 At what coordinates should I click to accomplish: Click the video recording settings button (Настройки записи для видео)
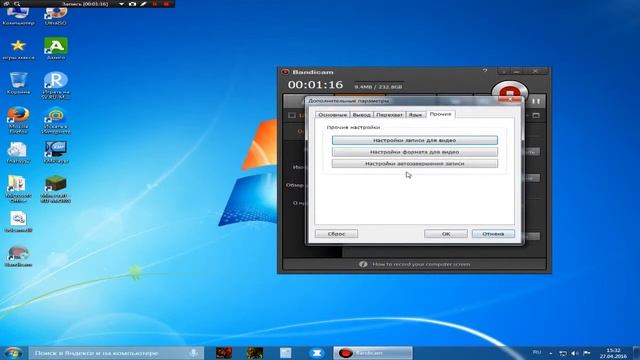(x=415, y=140)
